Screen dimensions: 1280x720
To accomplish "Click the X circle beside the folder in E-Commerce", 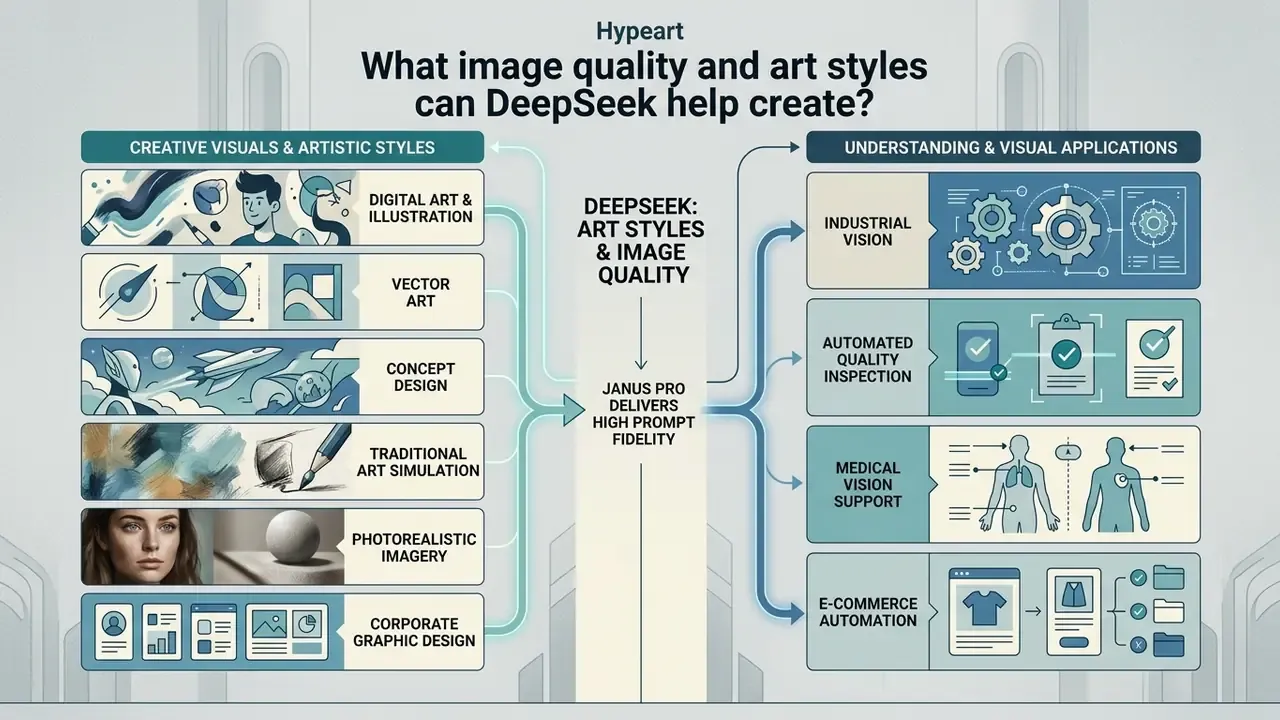I will click(1136, 645).
